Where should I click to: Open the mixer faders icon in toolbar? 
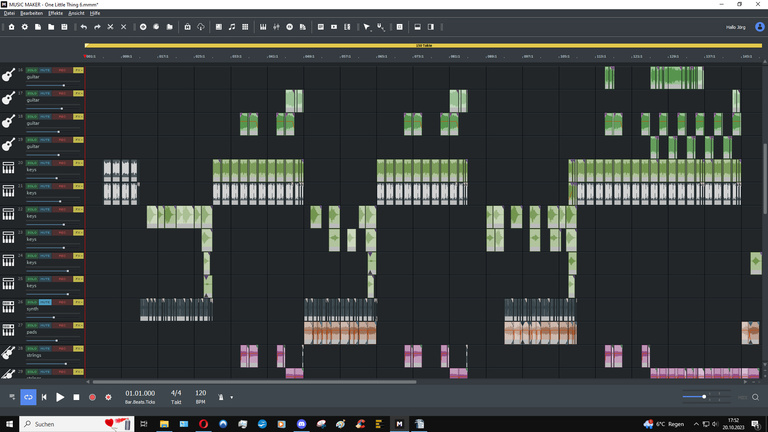click(275, 27)
